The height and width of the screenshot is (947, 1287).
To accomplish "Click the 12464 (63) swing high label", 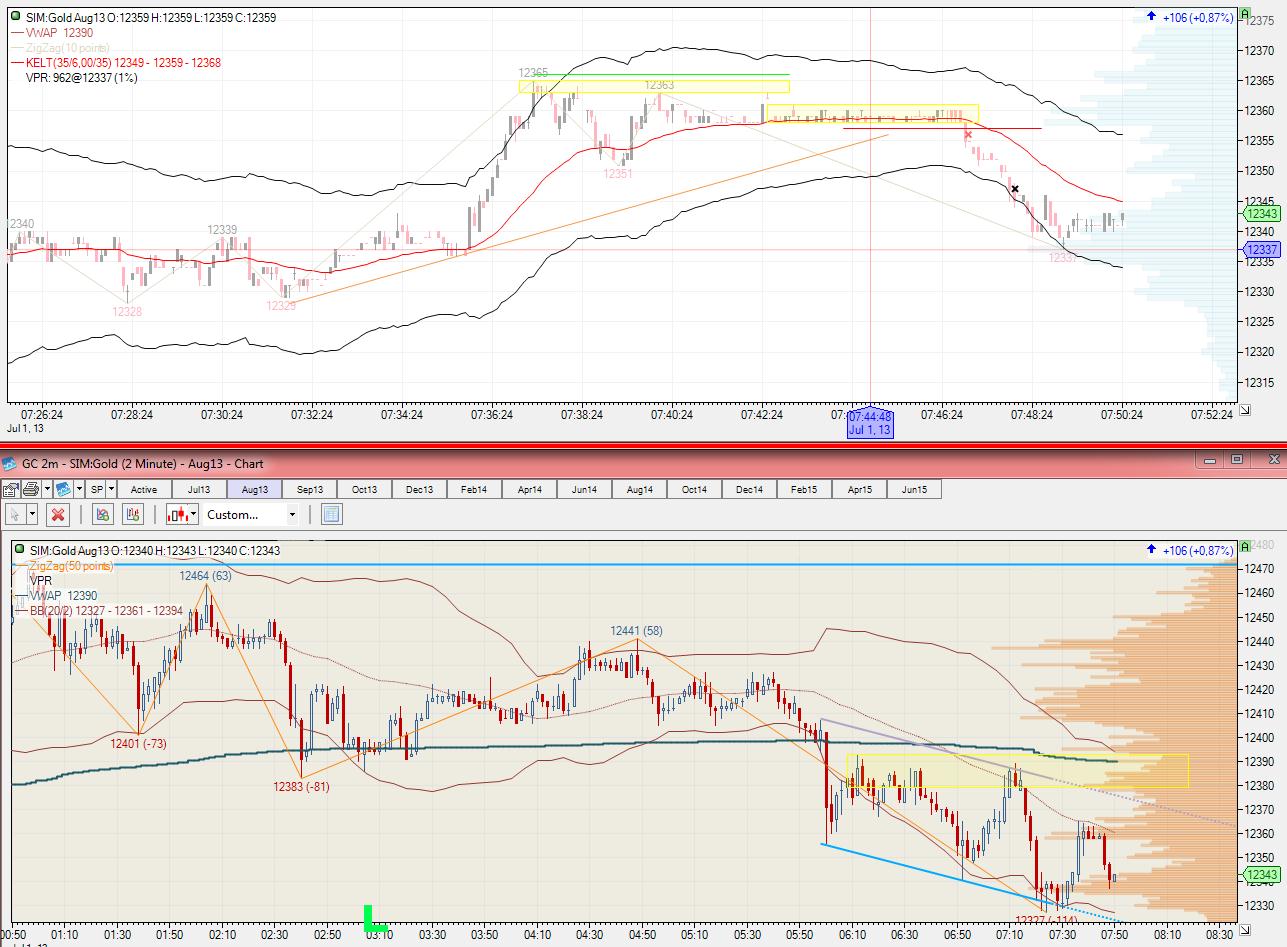I will click(205, 575).
